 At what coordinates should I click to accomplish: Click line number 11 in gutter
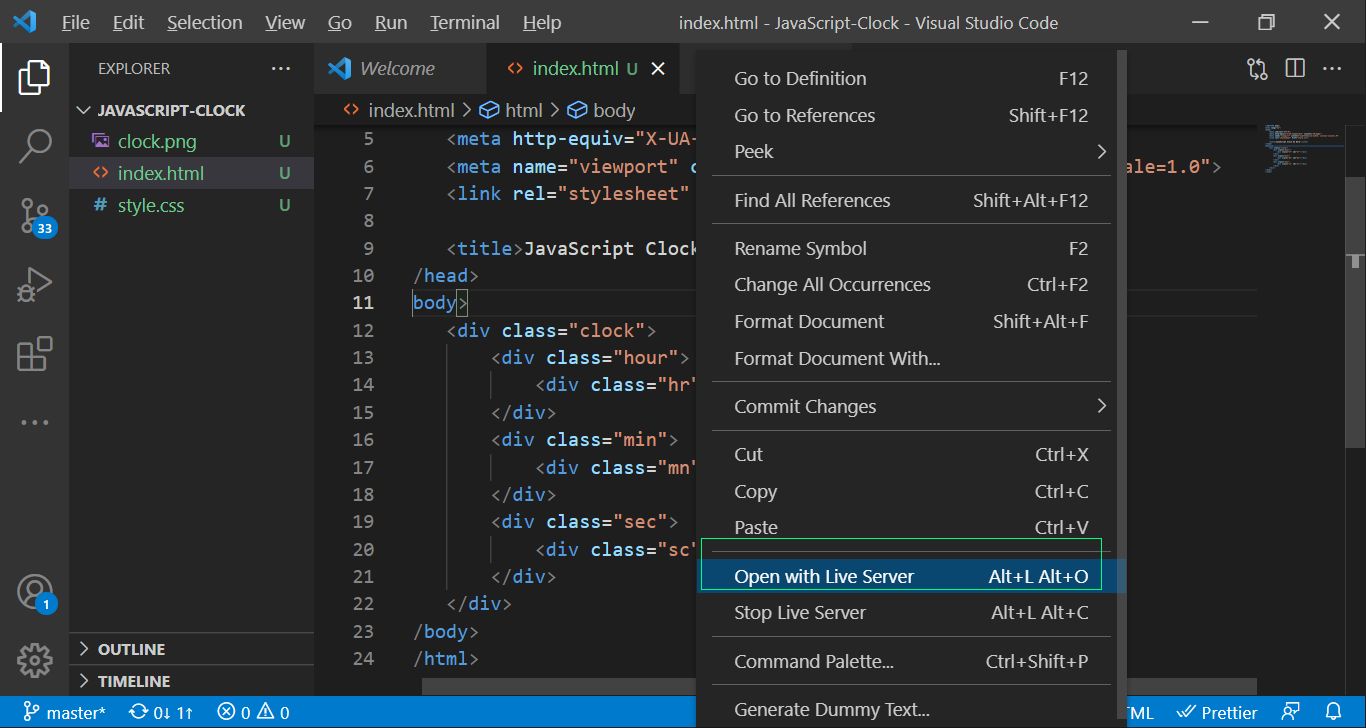pos(363,303)
